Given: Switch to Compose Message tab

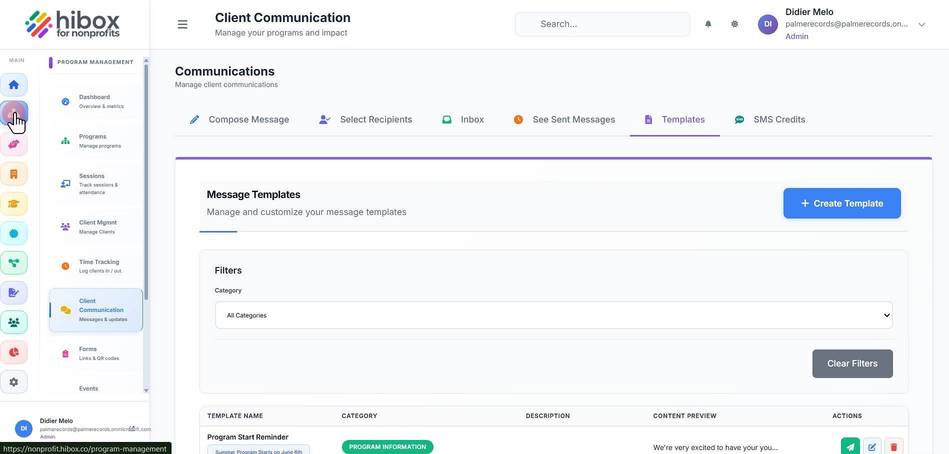Looking at the screenshot, I should tap(239, 120).
